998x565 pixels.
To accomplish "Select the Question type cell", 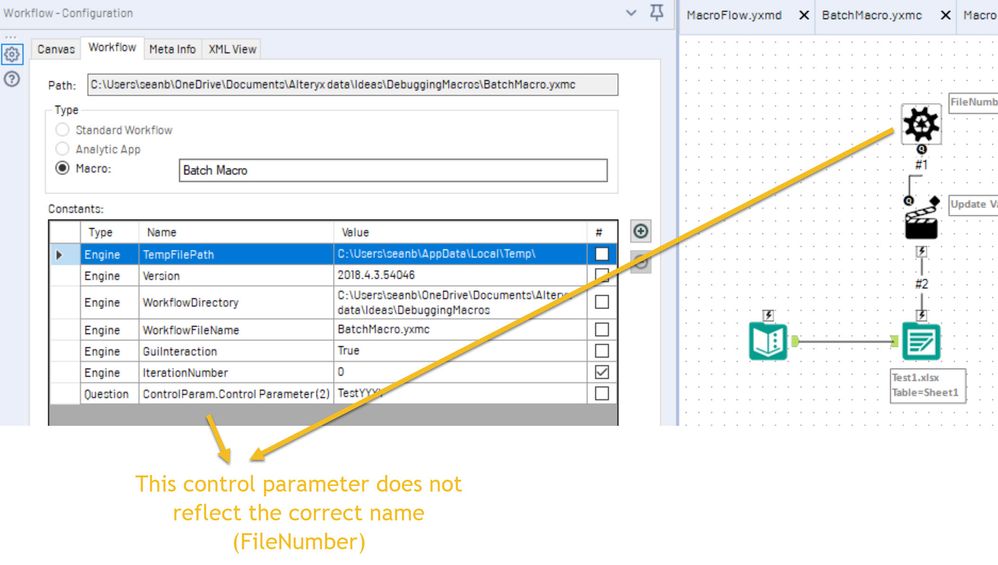I will tap(109, 394).
